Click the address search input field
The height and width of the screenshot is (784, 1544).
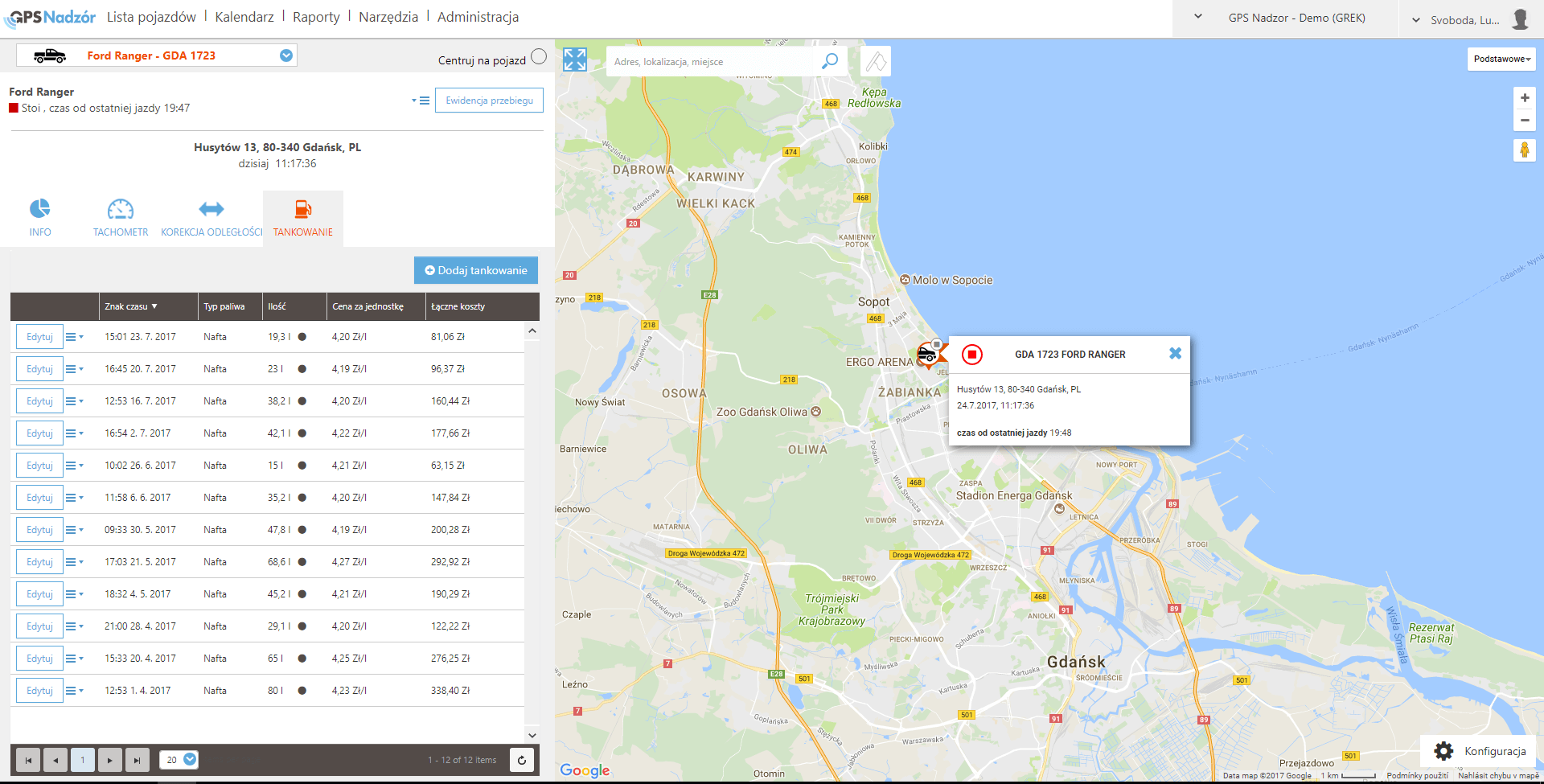pyautogui.click(x=712, y=62)
